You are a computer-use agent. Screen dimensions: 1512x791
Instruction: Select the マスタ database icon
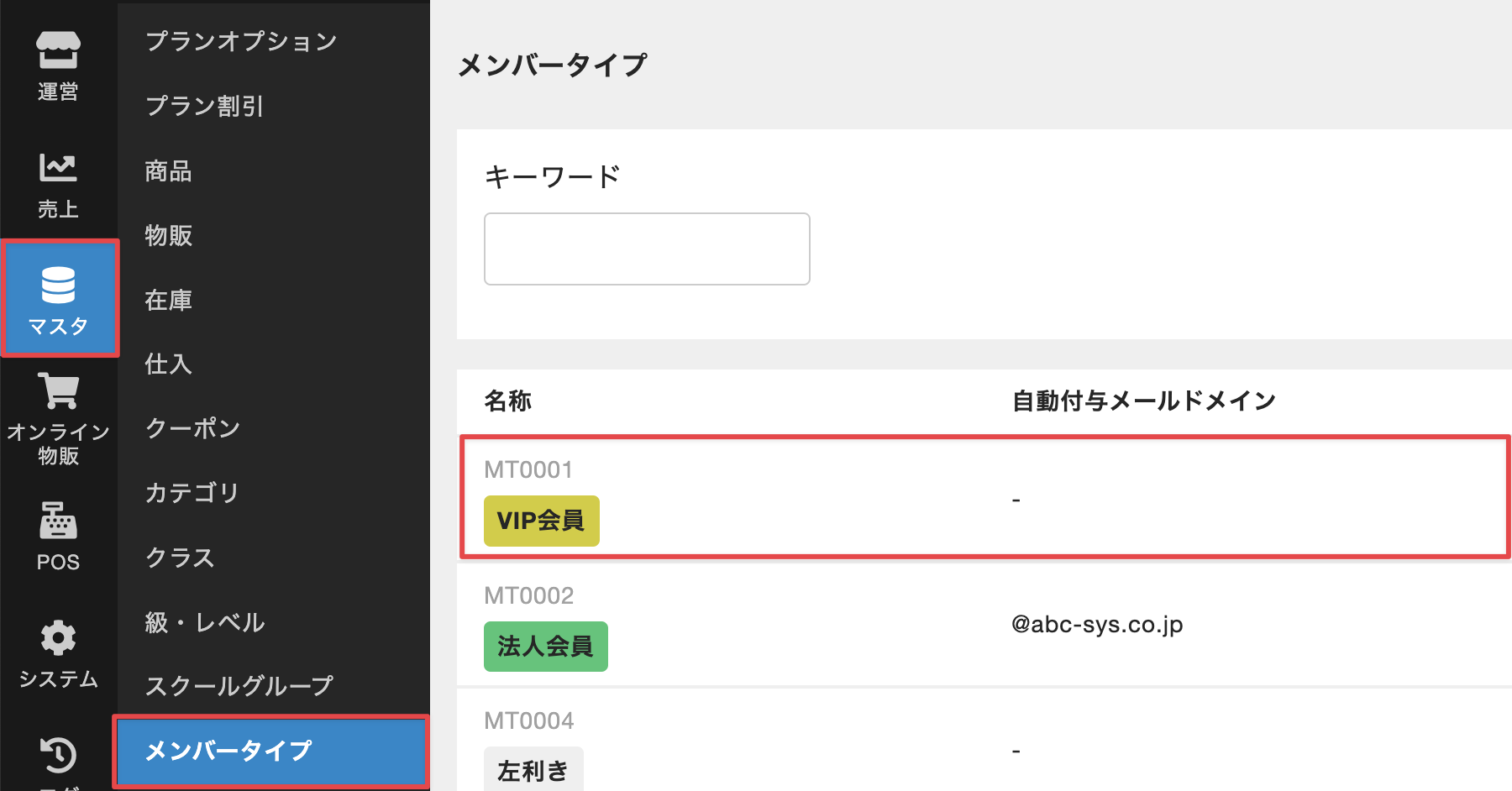[x=58, y=285]
